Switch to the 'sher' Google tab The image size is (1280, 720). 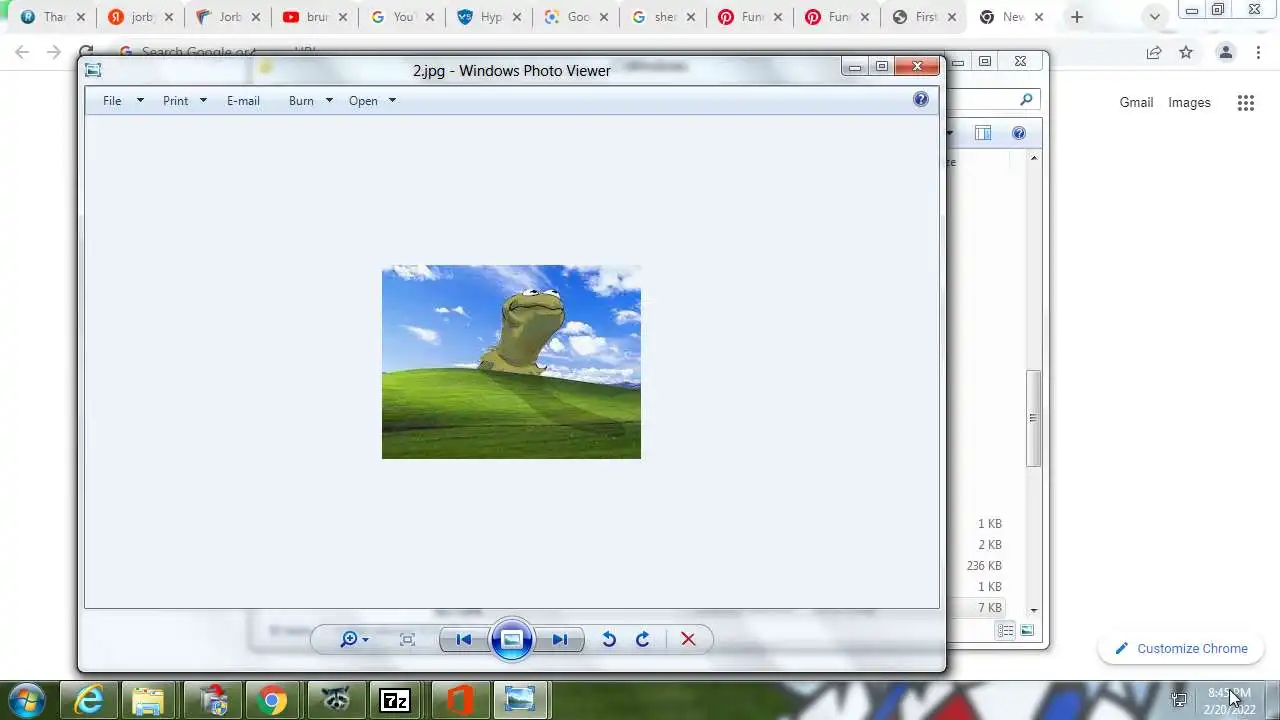(x=665, y=17)
